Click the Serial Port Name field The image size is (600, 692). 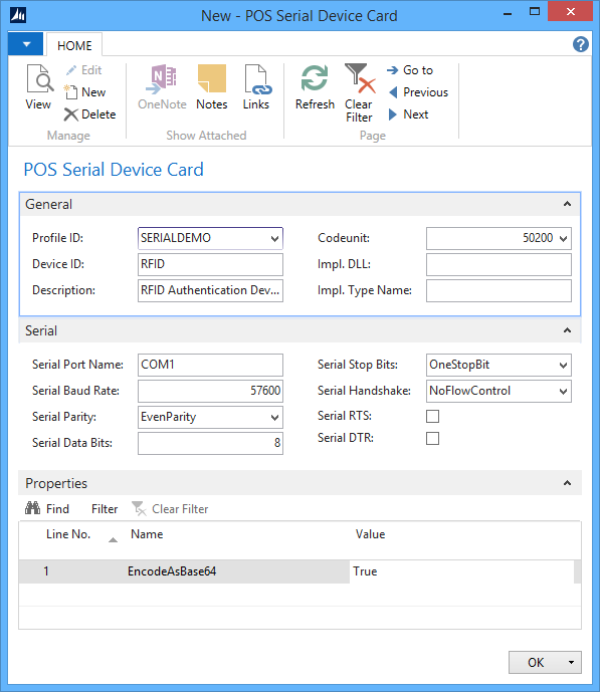(210, 365)
